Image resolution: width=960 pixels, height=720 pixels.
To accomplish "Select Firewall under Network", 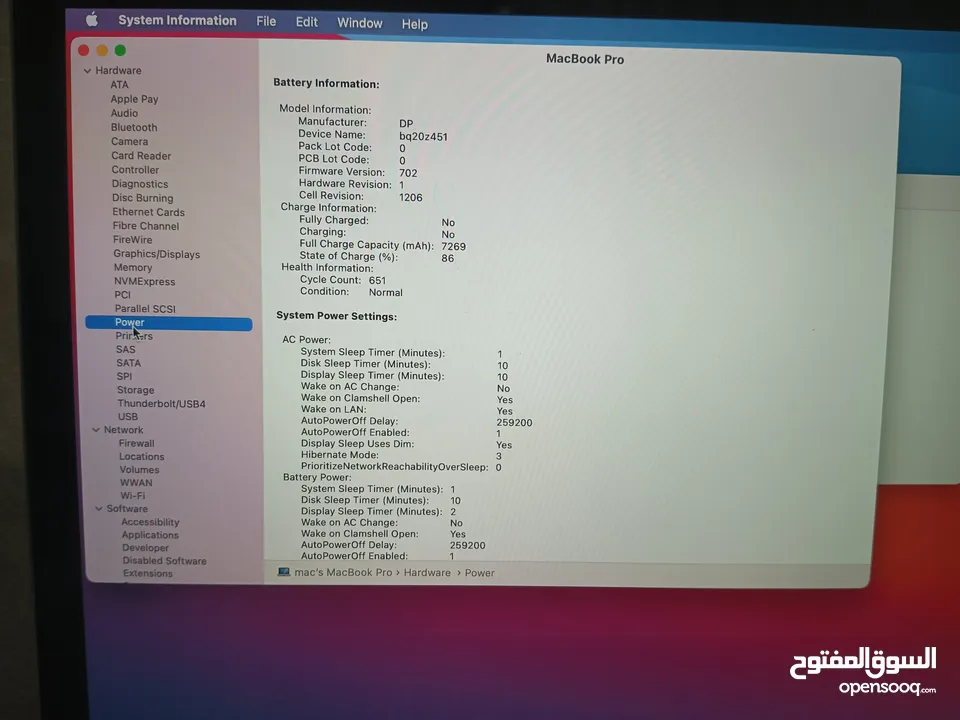I will [137, 443].
